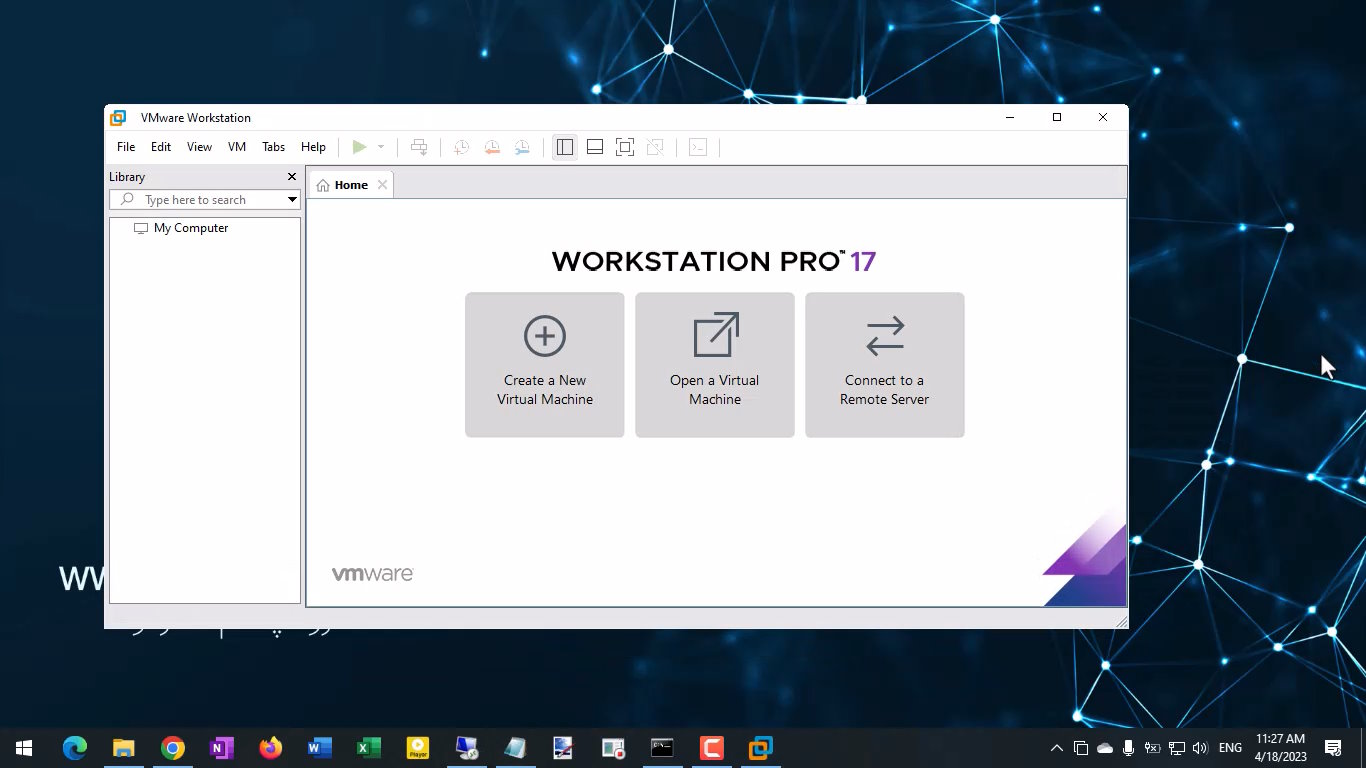The image size is (1366, 768).
Task: Maximize the VMware Workstation window
Action: (x=1057, y=118)
